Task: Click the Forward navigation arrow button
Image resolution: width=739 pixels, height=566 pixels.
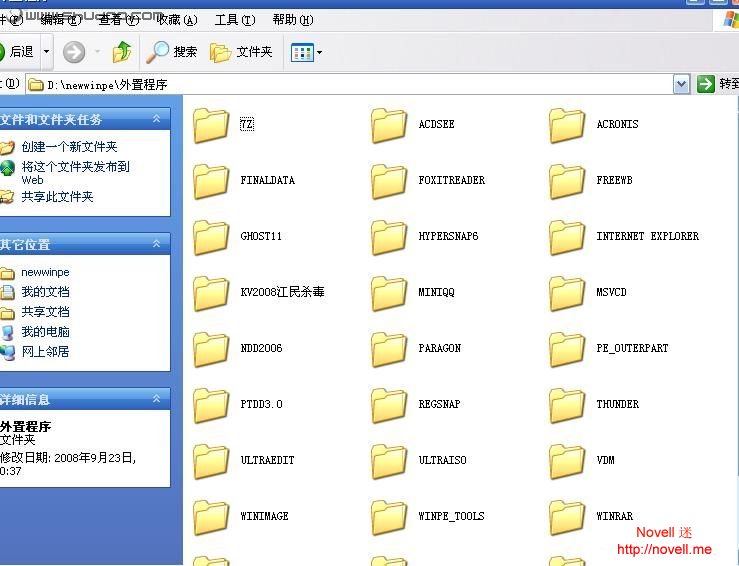Action: 74,52
